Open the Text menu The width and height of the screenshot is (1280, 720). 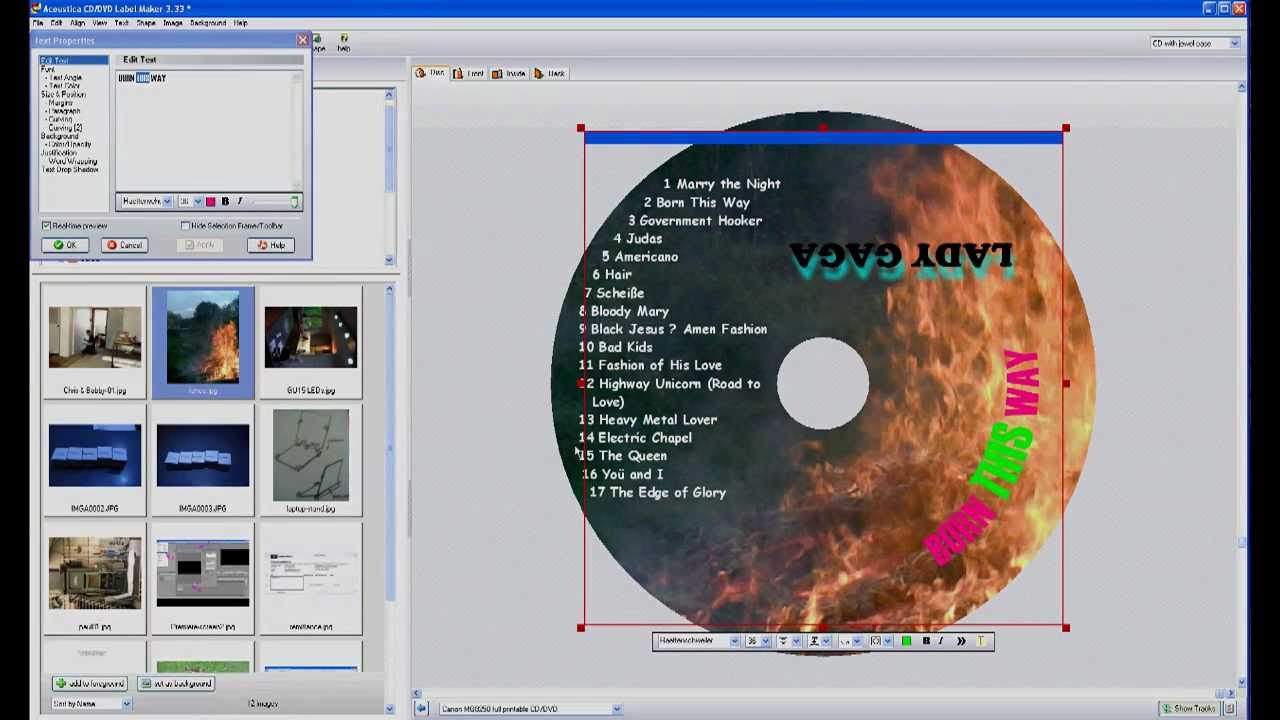(122, 22)
